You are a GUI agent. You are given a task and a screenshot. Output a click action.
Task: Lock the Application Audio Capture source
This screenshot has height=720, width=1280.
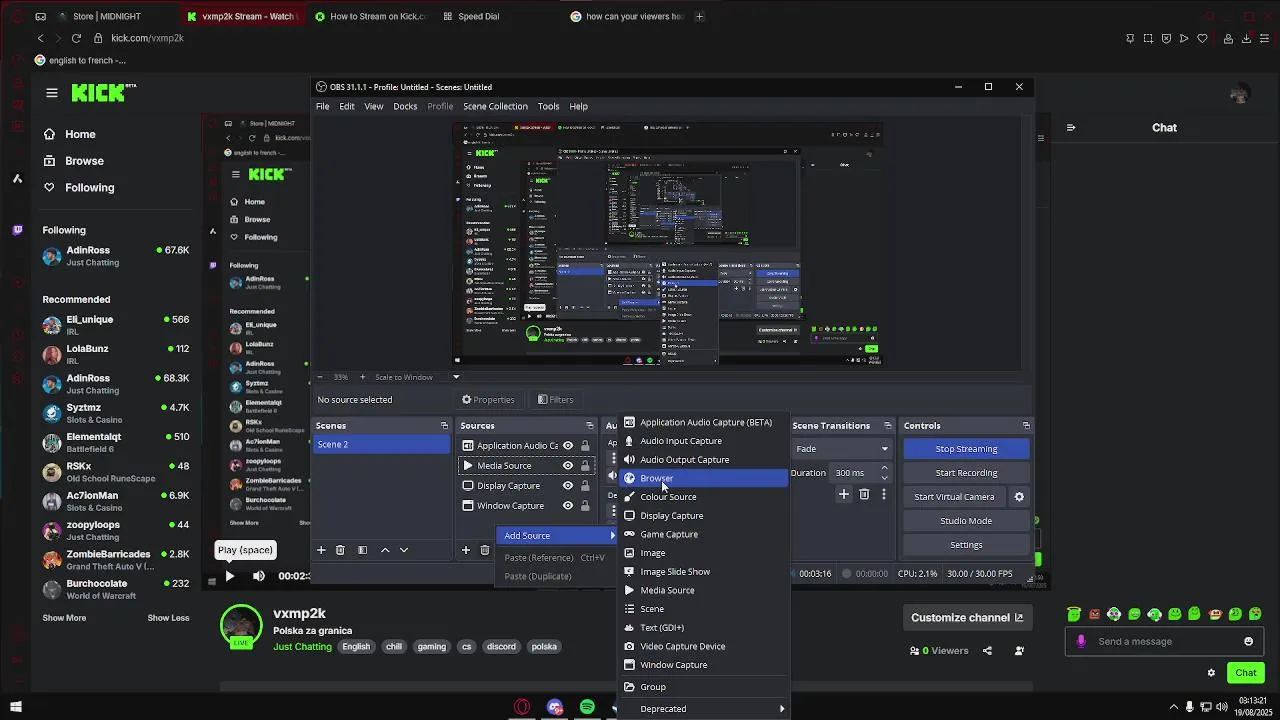tap(585, 446)
